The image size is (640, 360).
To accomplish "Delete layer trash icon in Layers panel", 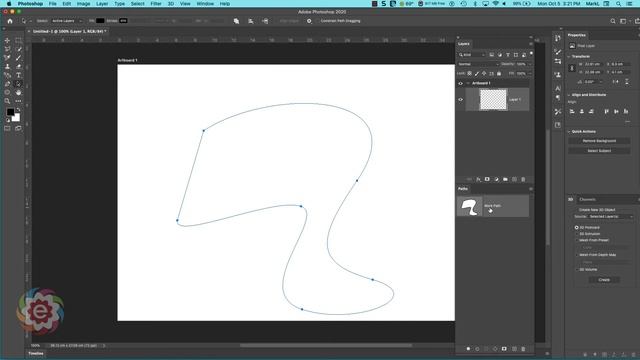I will 523,179.
